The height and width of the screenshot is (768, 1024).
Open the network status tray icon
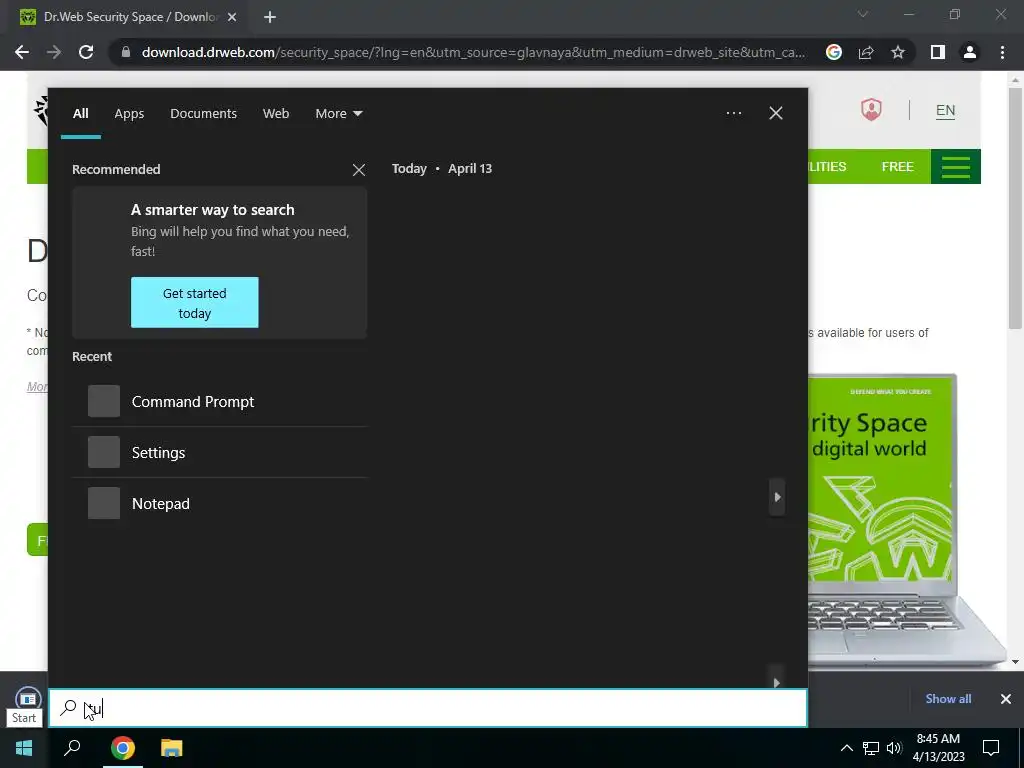pos(871,748)
